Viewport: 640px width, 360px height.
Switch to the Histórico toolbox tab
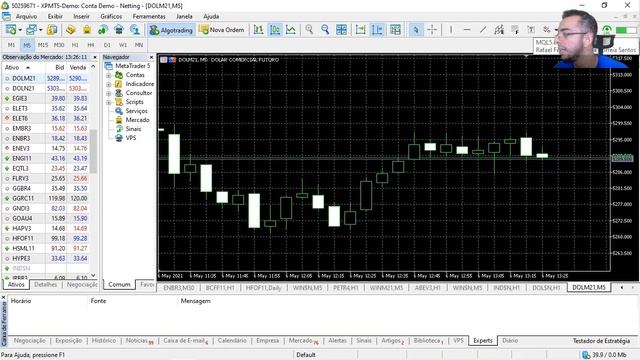[104, 340]
